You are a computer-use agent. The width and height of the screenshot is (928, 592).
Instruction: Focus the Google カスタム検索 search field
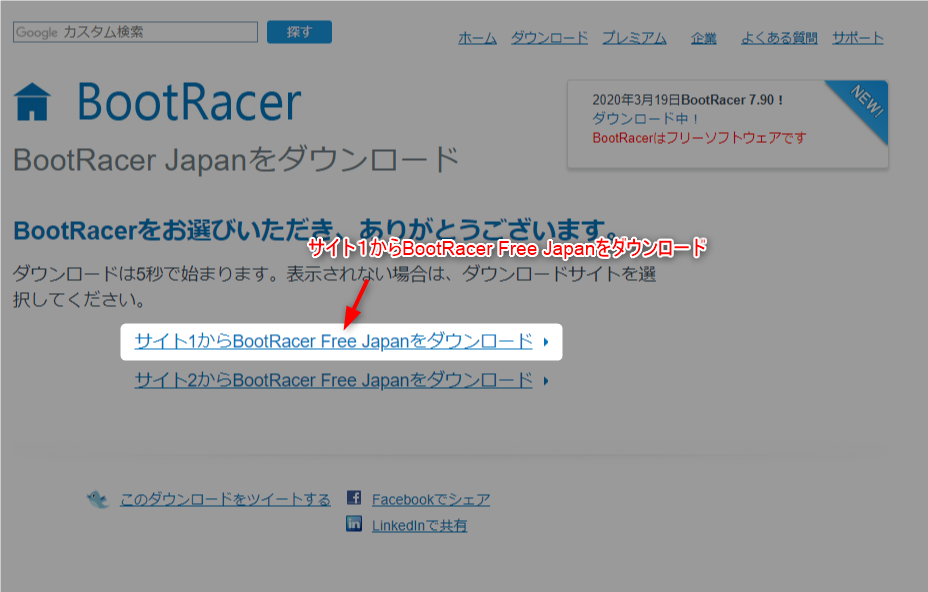coord(136,32)
